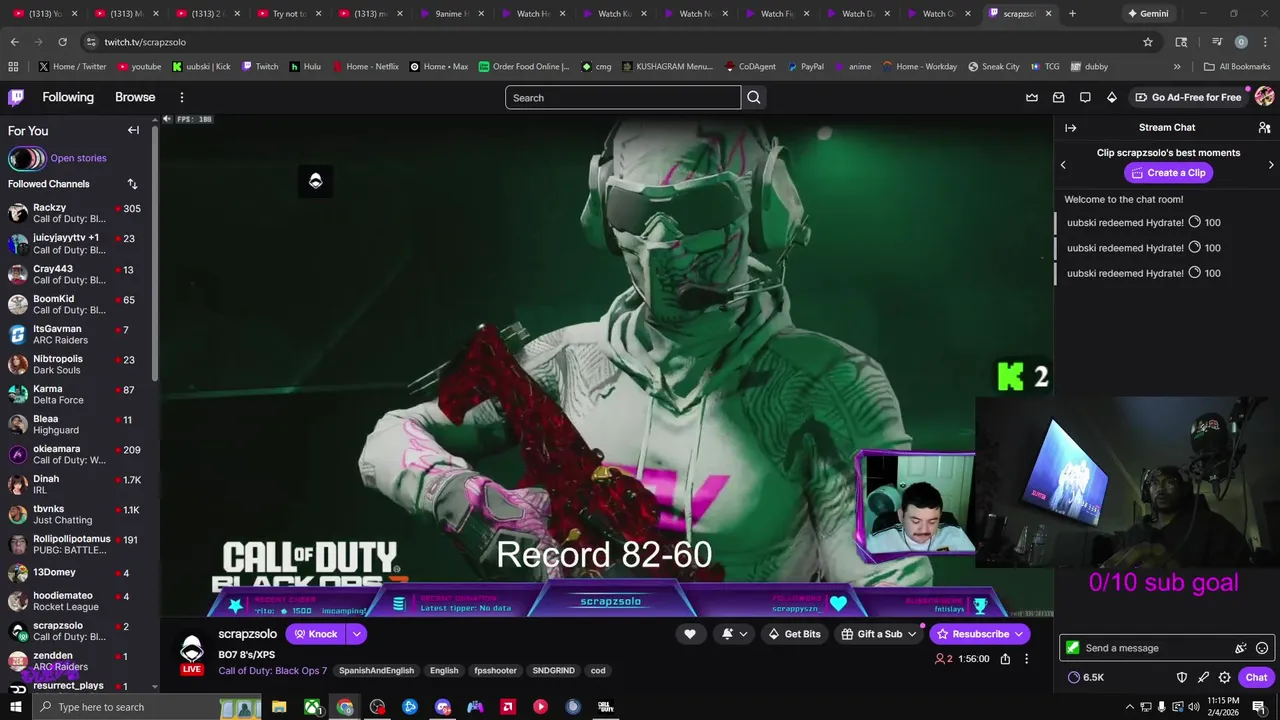Click the Twitch search field
The width and height of the screenshot is (1280, 720).
(623, 97)
